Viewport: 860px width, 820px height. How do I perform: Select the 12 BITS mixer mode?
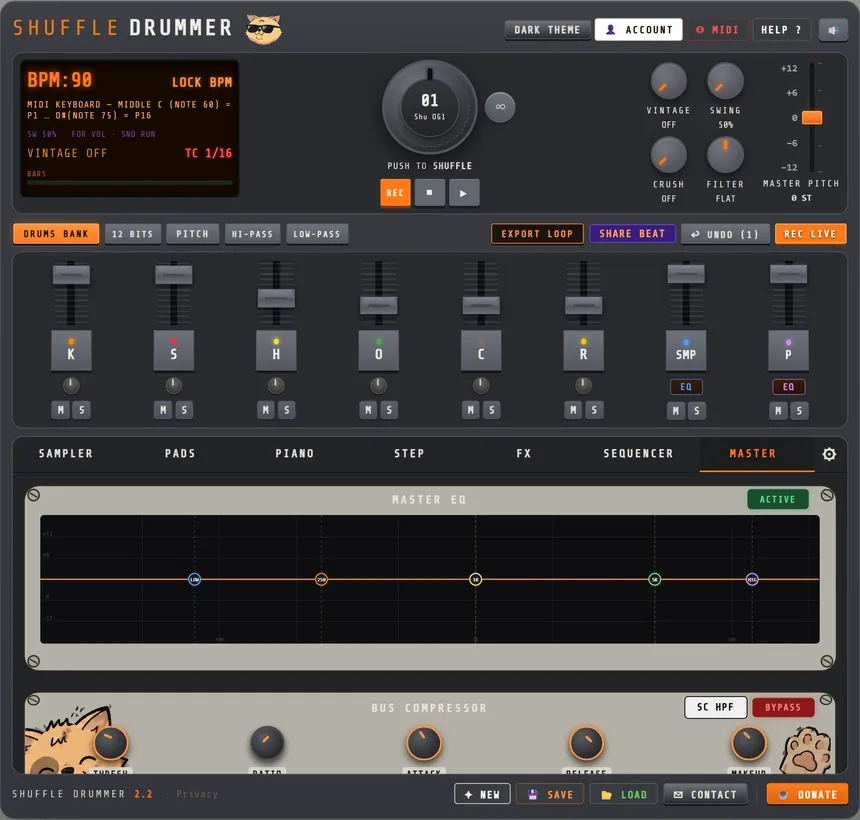tap(133, 234)
